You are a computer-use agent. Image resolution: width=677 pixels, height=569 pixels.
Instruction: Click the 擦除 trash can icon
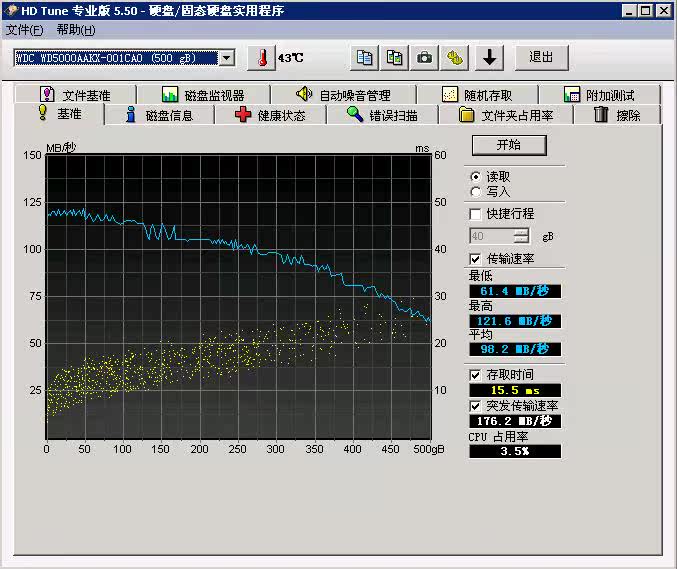pyautogui.click(x=601, y=114)
